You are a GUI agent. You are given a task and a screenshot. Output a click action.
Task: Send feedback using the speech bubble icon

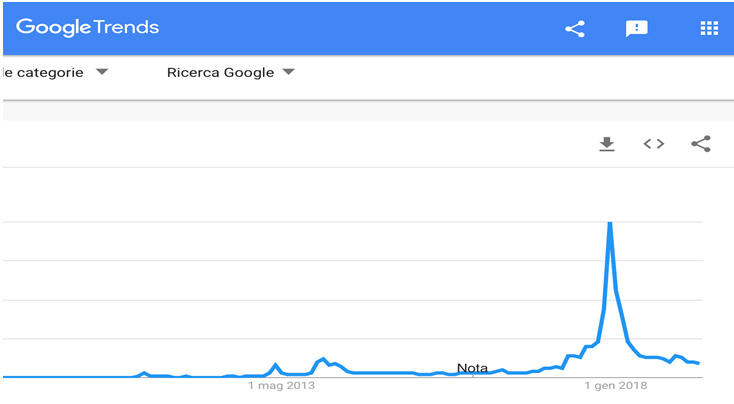click(x=637, y=29)
